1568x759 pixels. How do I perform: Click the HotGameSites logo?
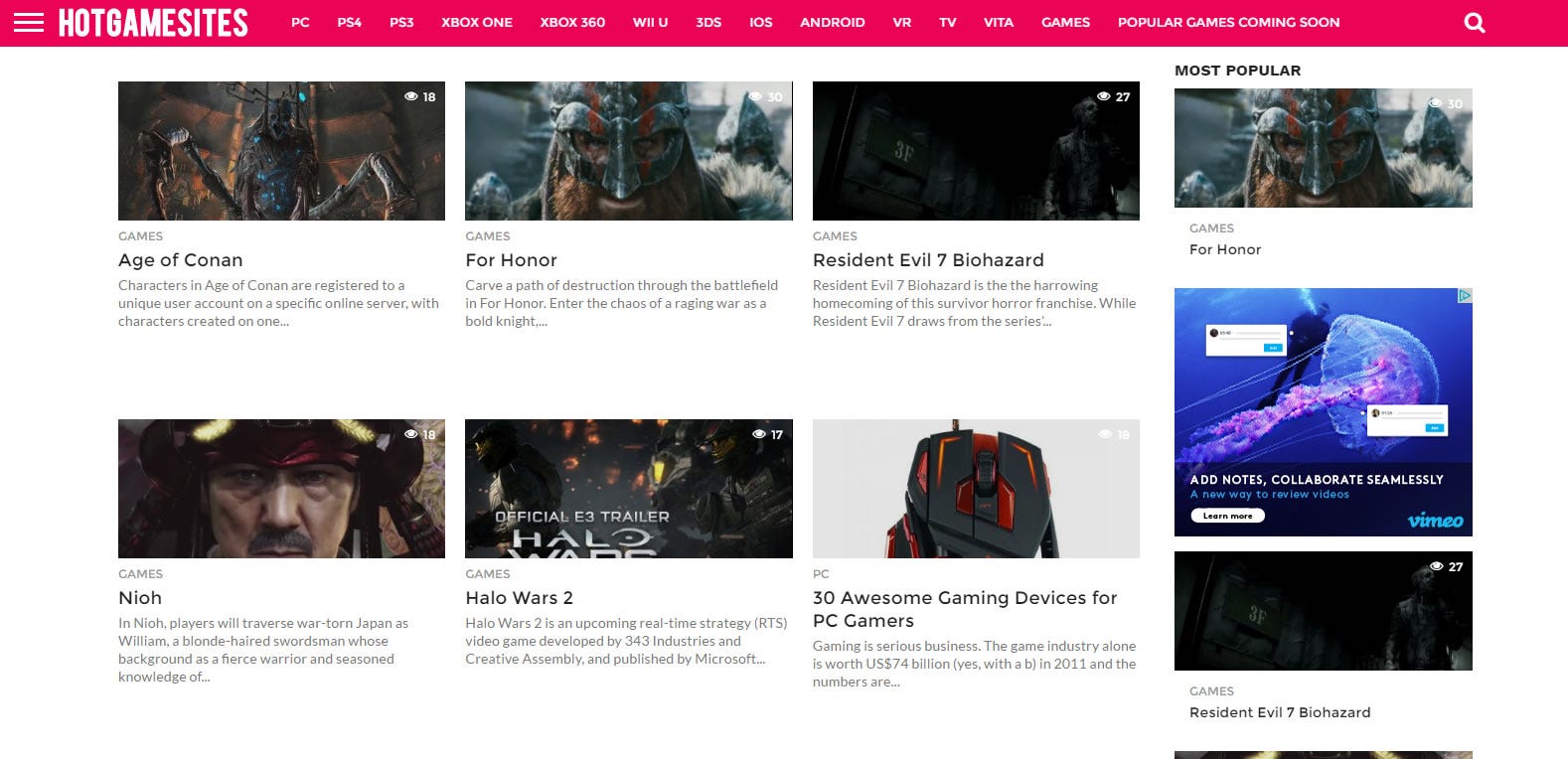coord(153,22)
